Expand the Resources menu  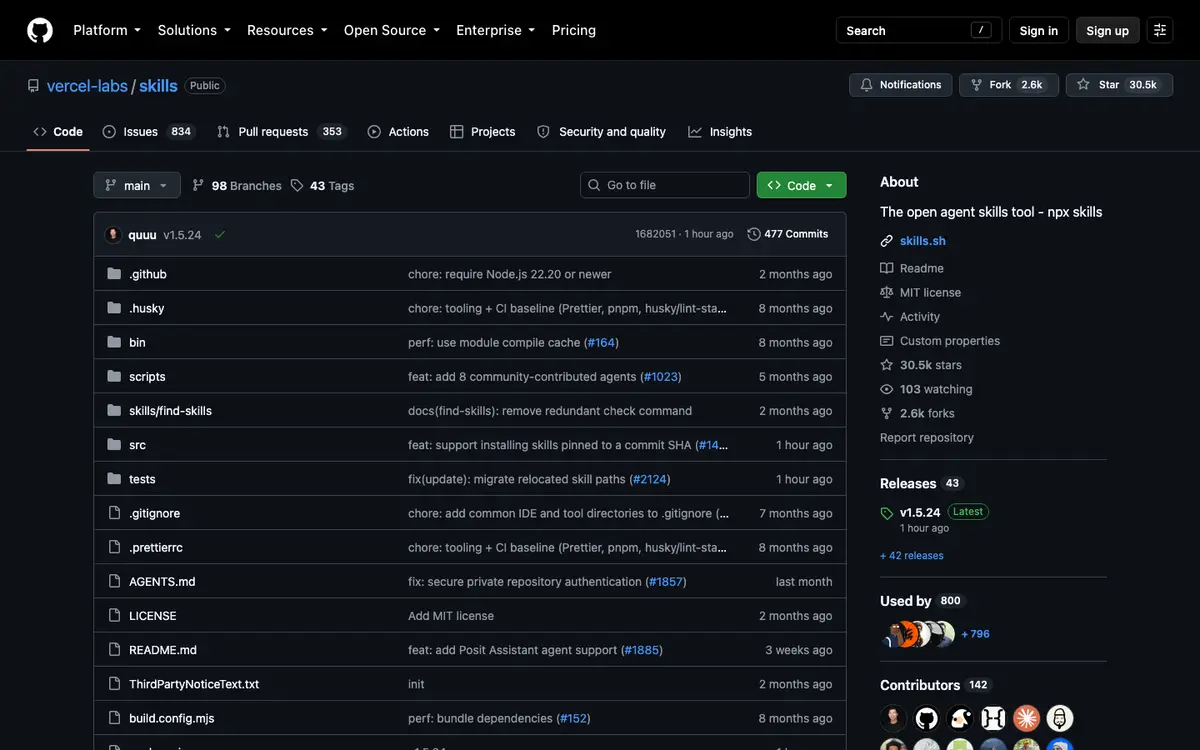coord(287,30)
